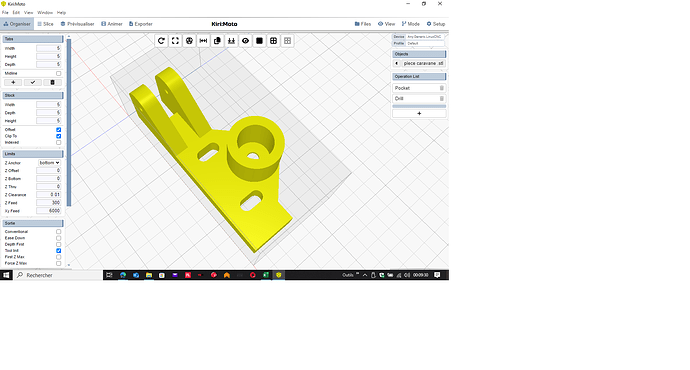Click the Xy Feed input field

coord(48,211)
